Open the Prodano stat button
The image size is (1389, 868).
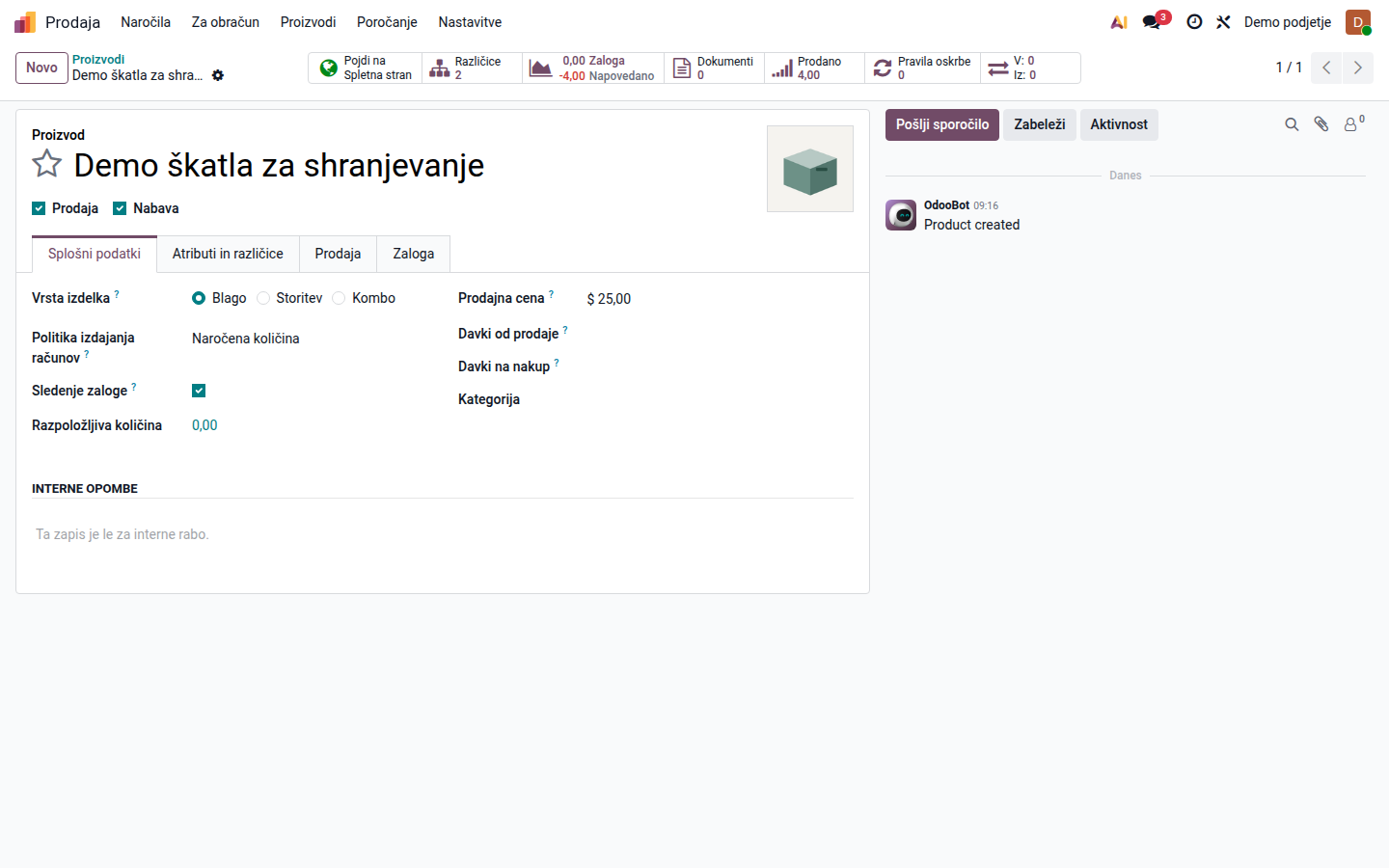coord(815,68)
